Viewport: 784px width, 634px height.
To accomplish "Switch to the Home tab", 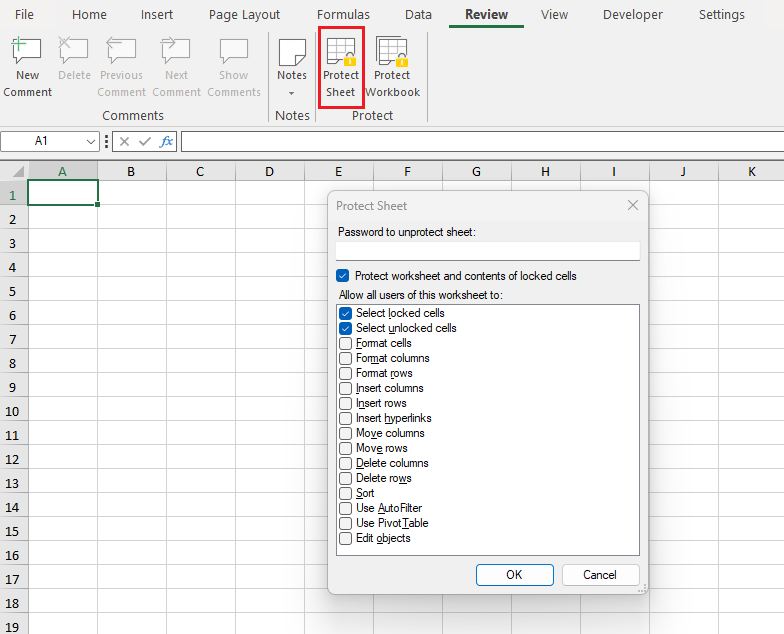I will pyautogui.click(x=89, y=14).
